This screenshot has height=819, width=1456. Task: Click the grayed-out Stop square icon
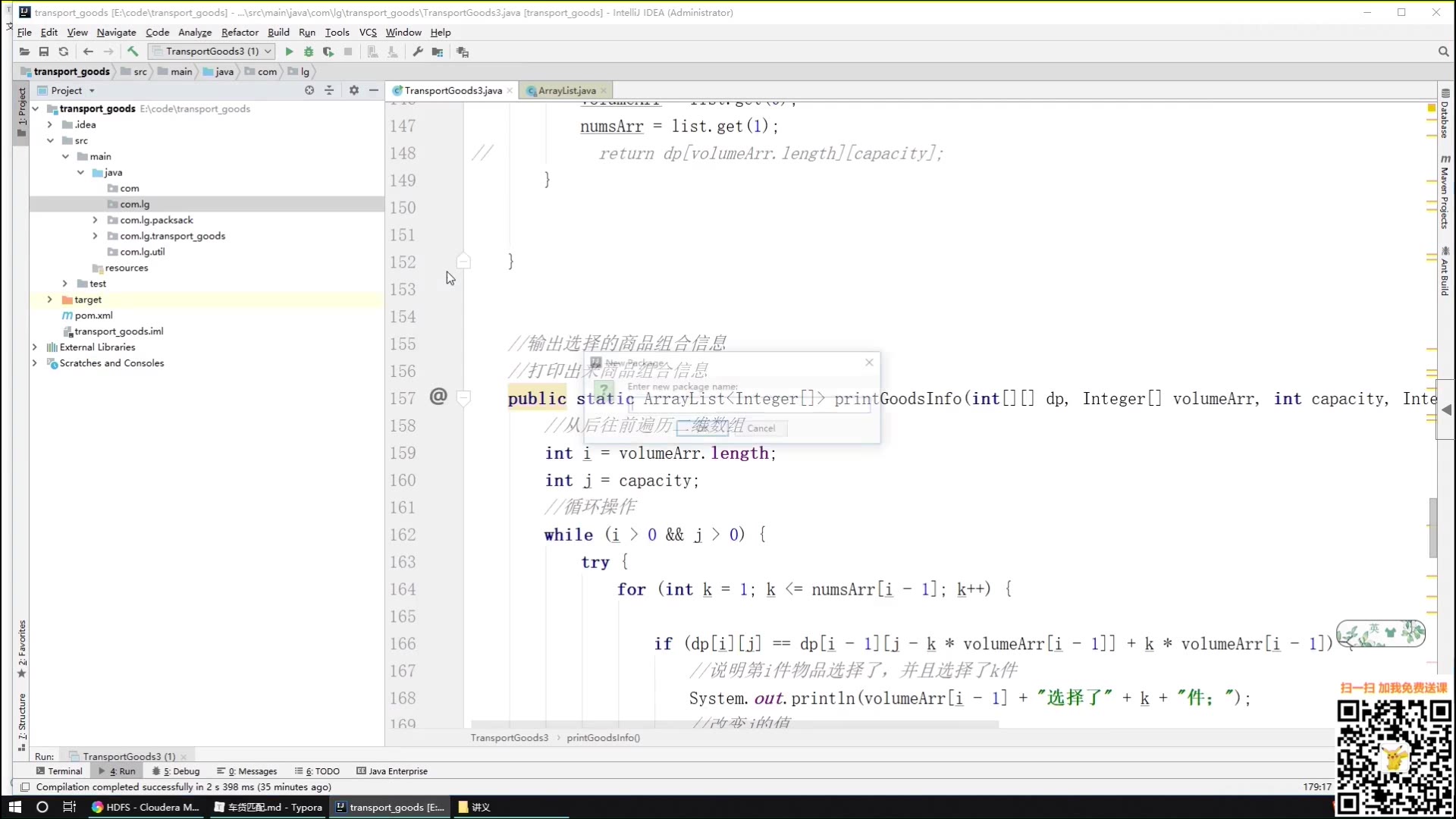[348, 52]
